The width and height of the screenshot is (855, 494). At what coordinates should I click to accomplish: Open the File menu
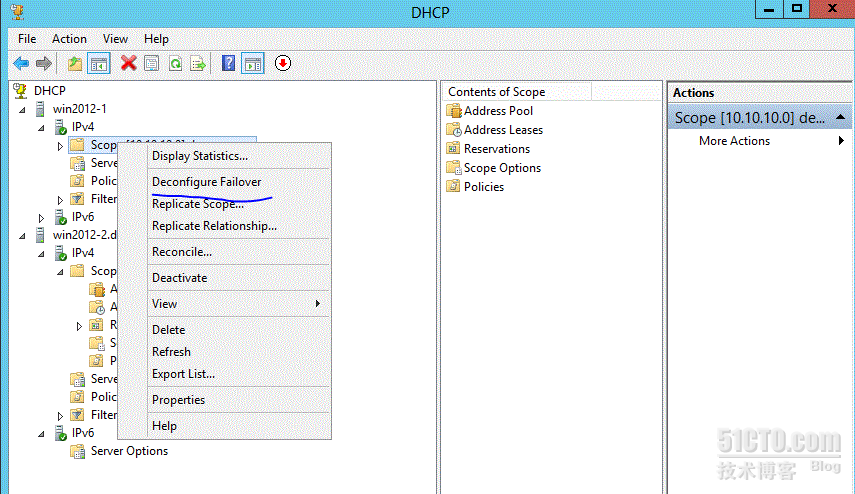[27, 39]
